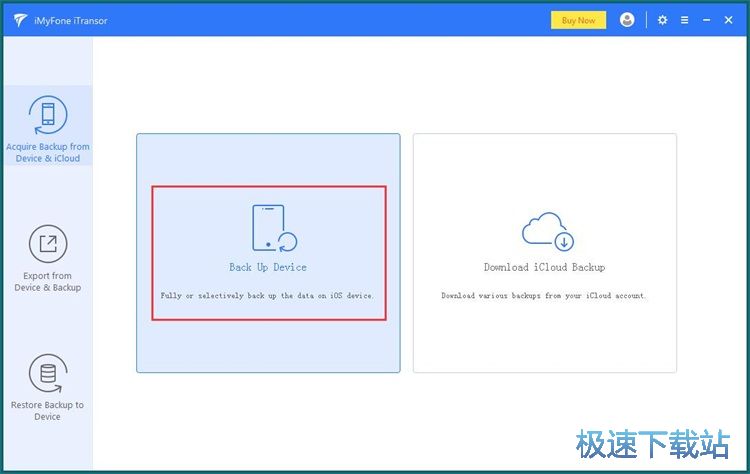Open the user account profile icon
The width and height of the screenshot is (750, 474).
[x=627, y=20]
